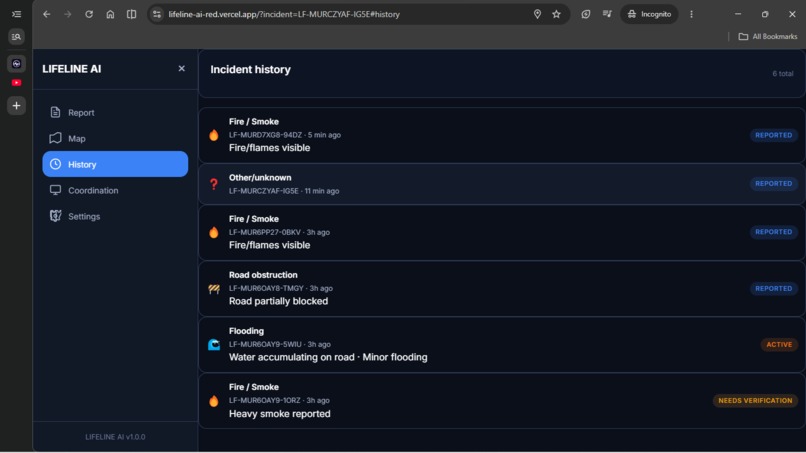Click the flooding wave icon
This screenshot has height=453, width=806.
click(214, 345)
